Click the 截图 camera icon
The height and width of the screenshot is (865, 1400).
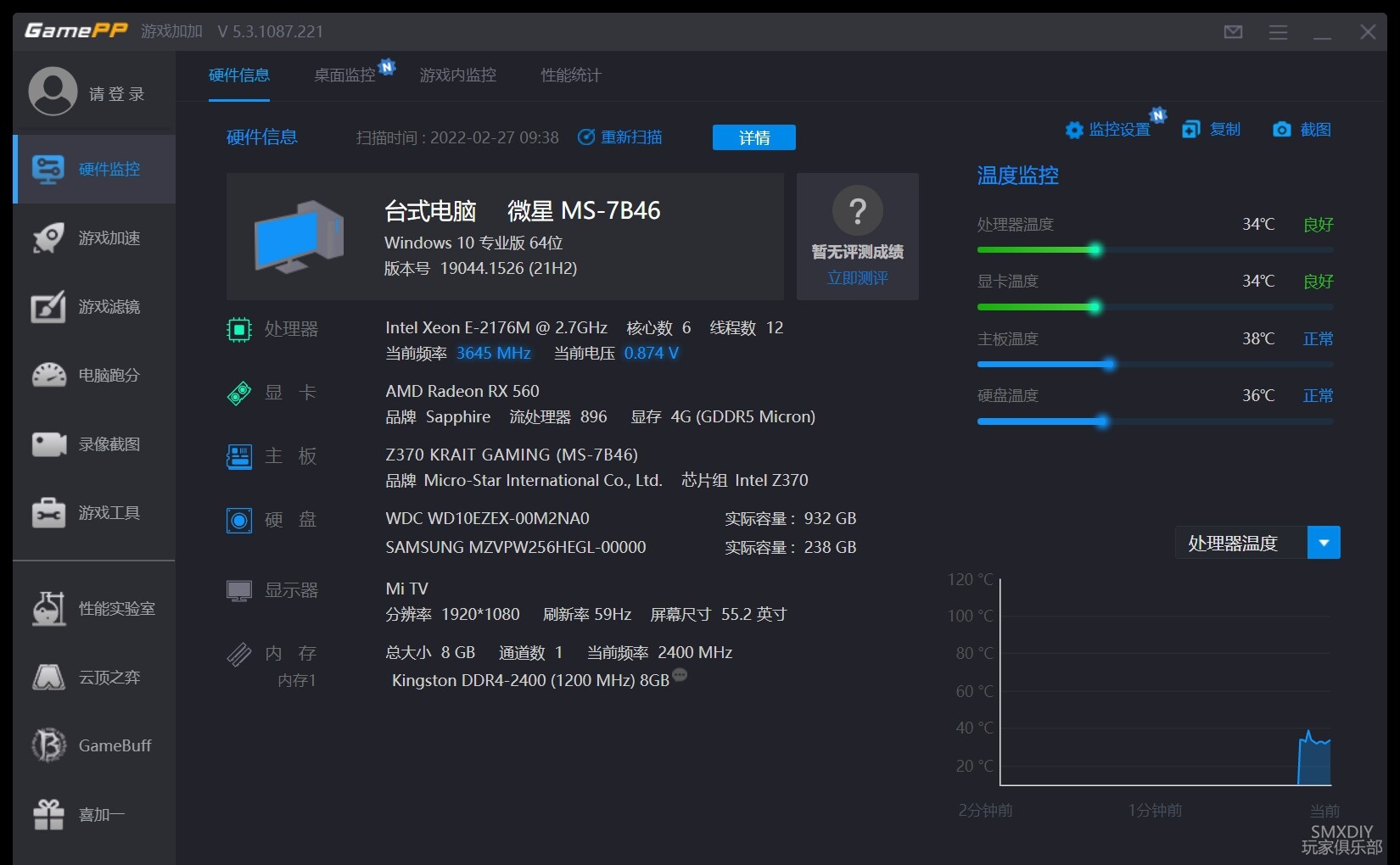click(1282, 129)
